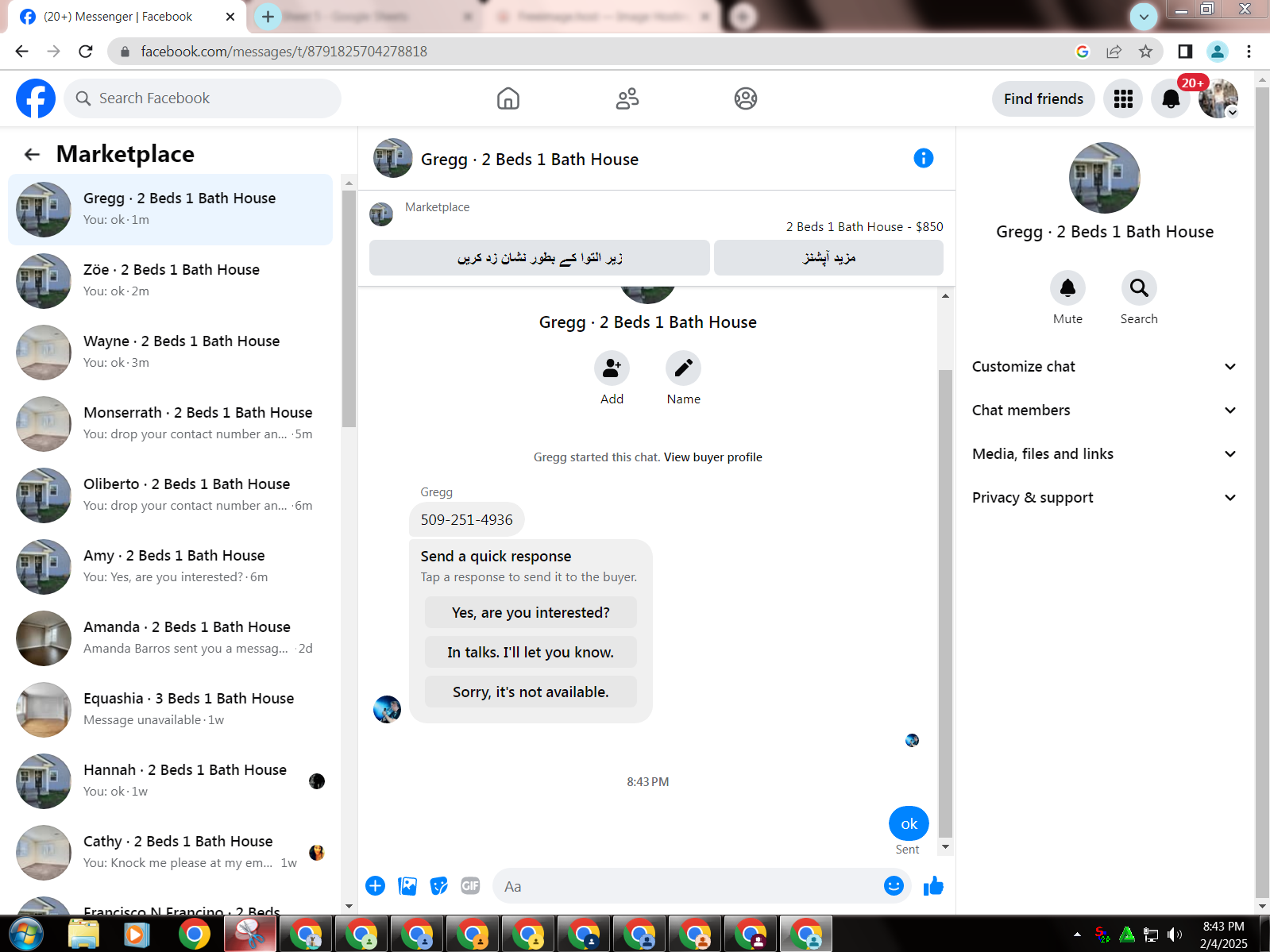Open more actions plus icon
1270x952 pixels.
(x=376, y=886)
